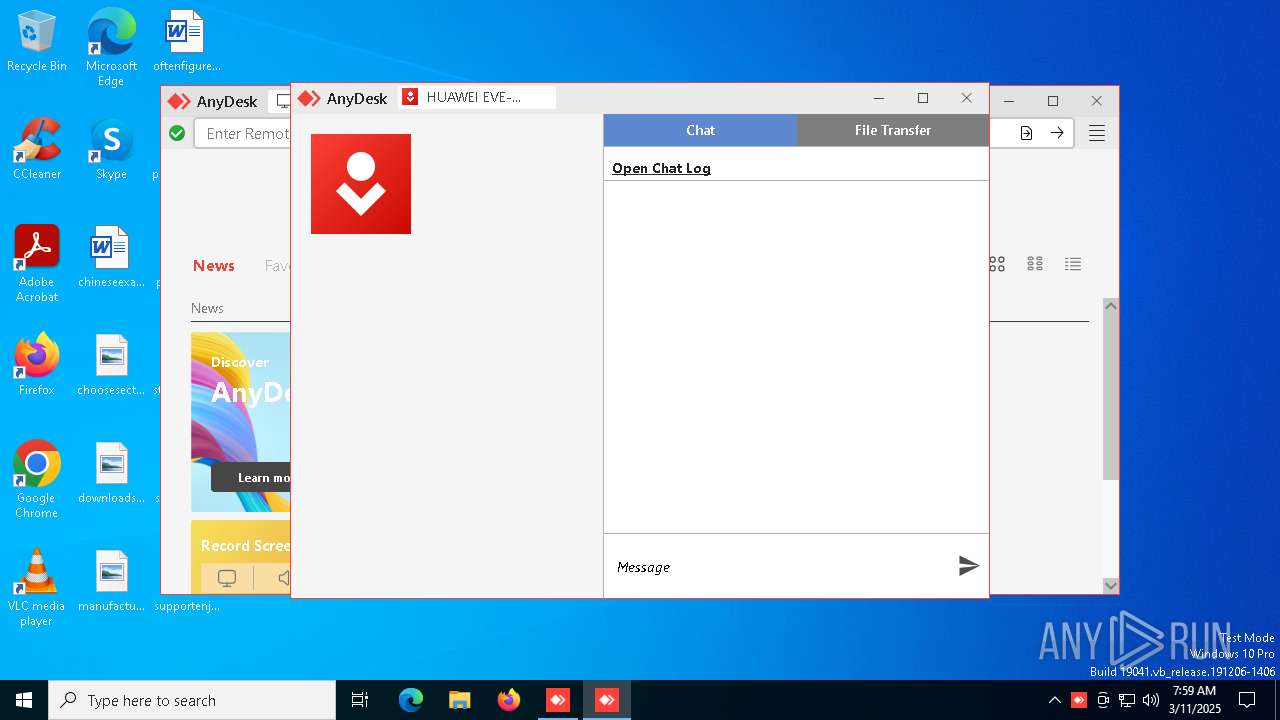The width and height of the screenshot is (1280, 720).
Task: Click the Learn more button on Discover card
Action: coord(252,478)
